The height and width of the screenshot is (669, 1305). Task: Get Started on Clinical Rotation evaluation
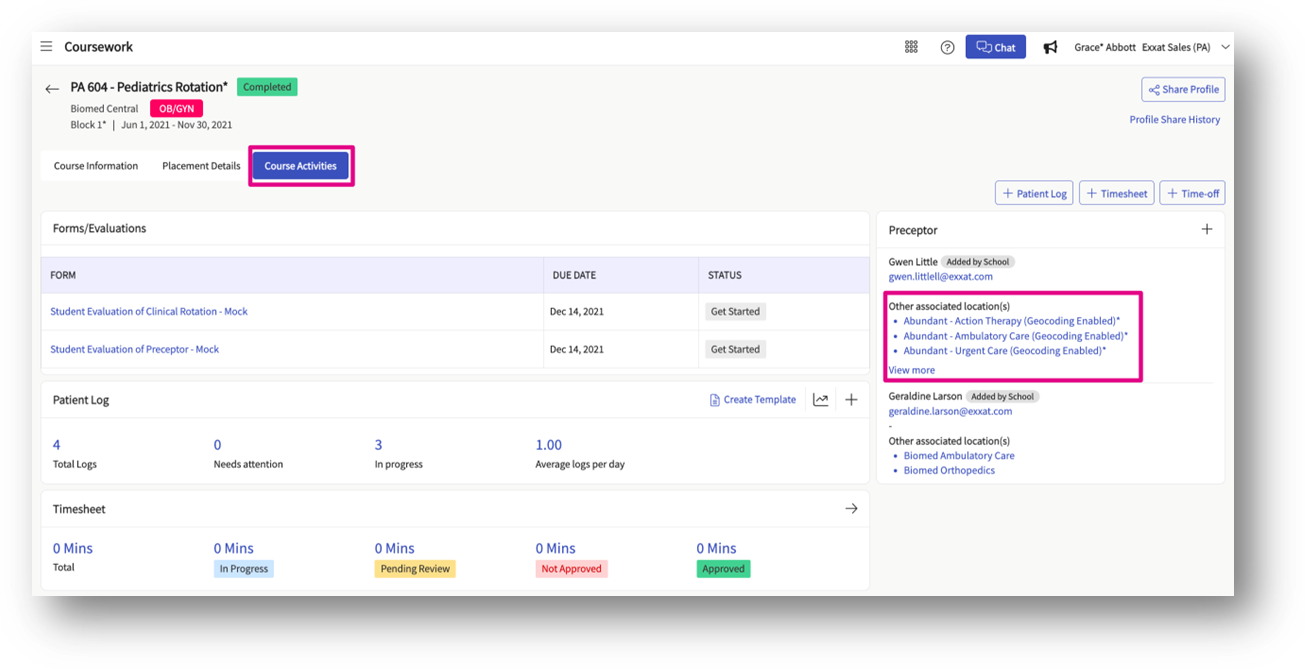[735, 311]
